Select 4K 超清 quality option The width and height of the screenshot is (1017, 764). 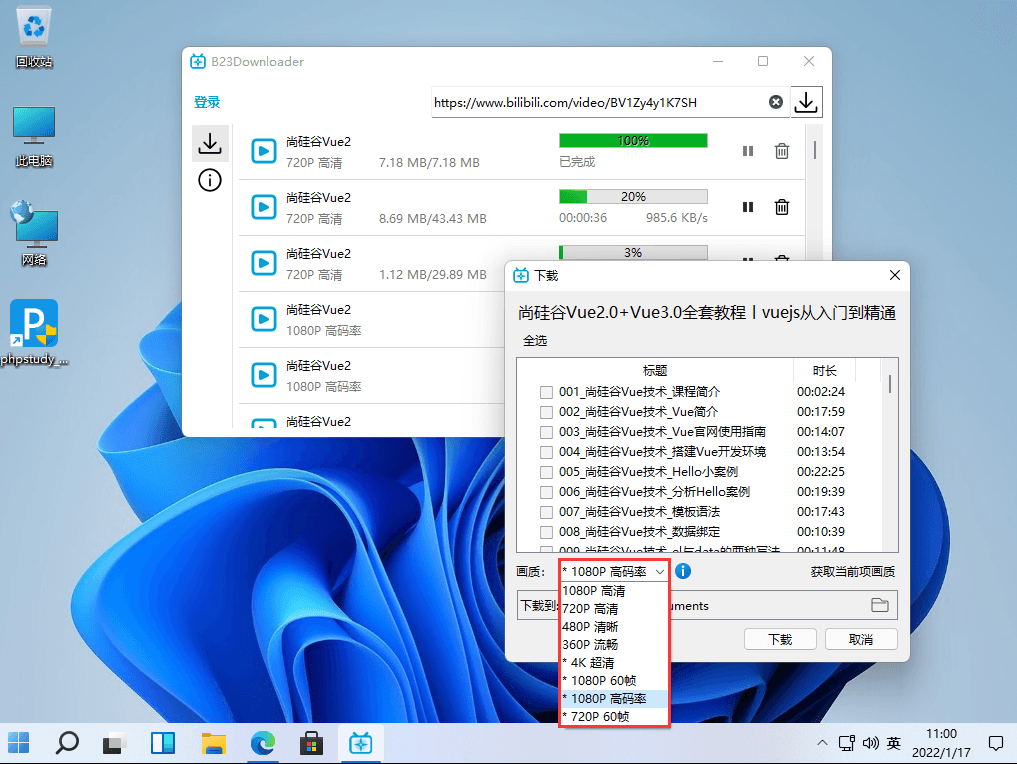click(614, 663)
